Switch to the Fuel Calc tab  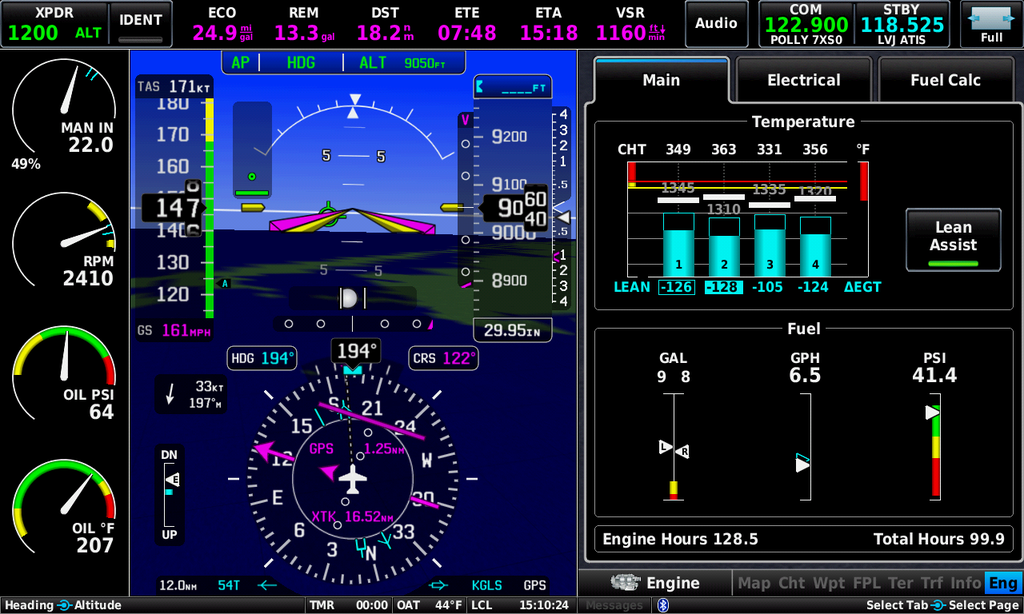[x=944, y=80]
